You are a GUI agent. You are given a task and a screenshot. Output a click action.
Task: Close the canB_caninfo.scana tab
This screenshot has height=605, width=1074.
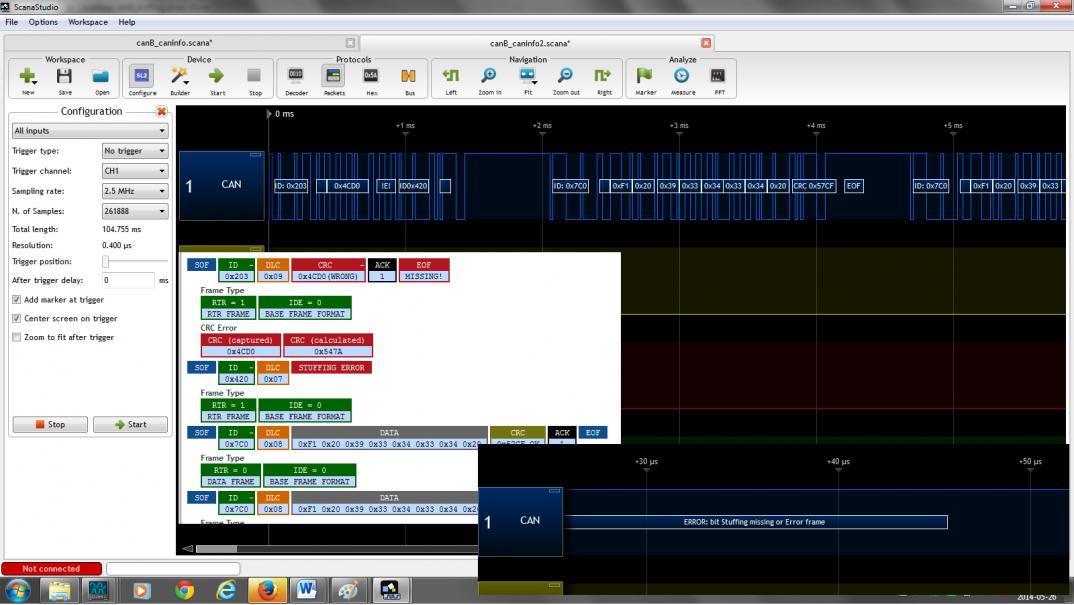tap(350, 43)
